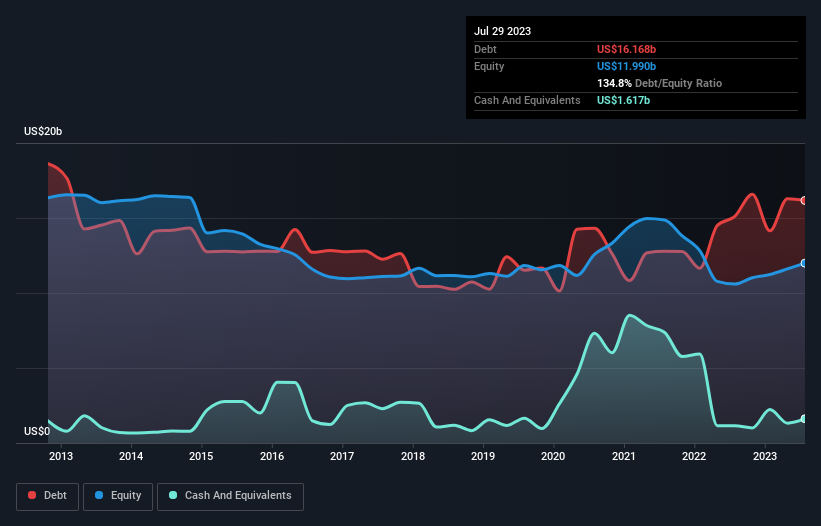Click the 2020 x-axis label
This screenshot has width=821, height=526.
pyautogui.click(x=553, y=456)
